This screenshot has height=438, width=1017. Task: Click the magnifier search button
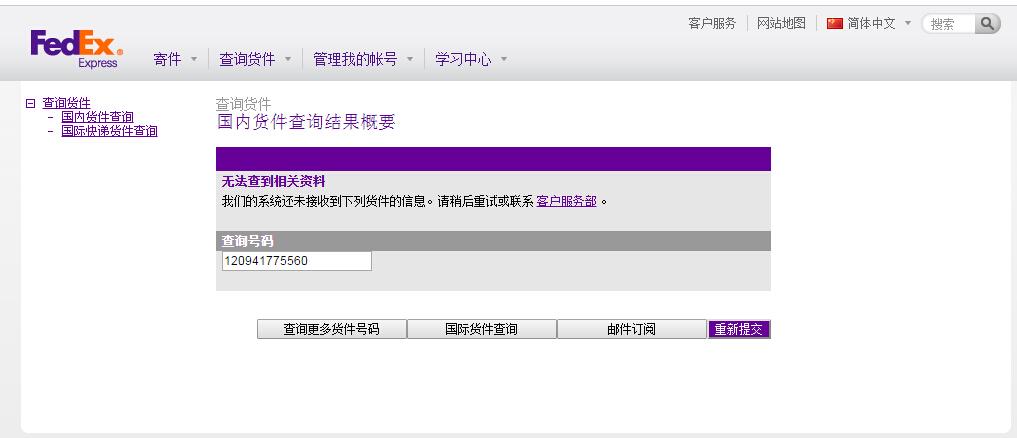987,24
